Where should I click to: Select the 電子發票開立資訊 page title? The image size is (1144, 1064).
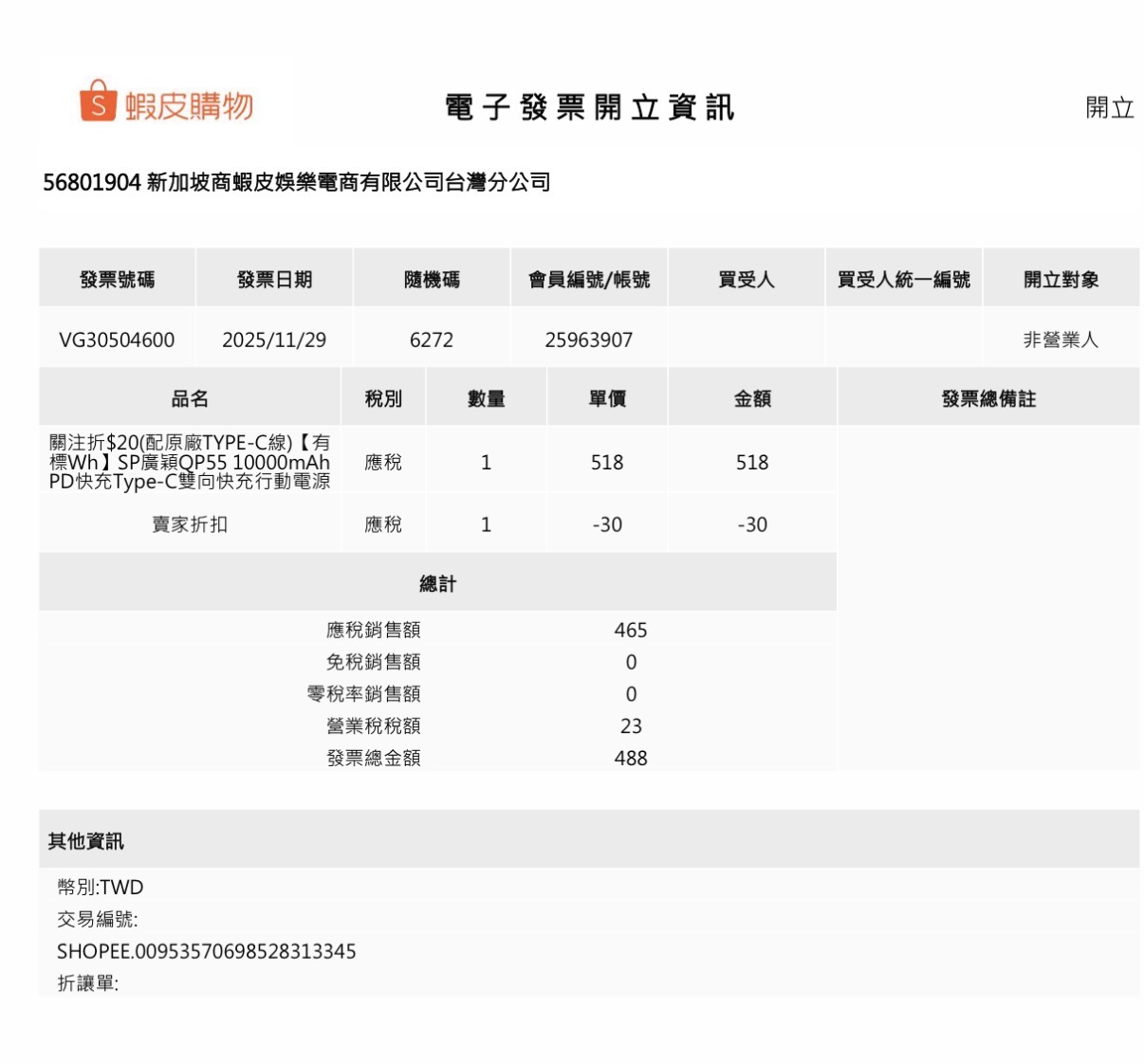(x=589, y=108)
